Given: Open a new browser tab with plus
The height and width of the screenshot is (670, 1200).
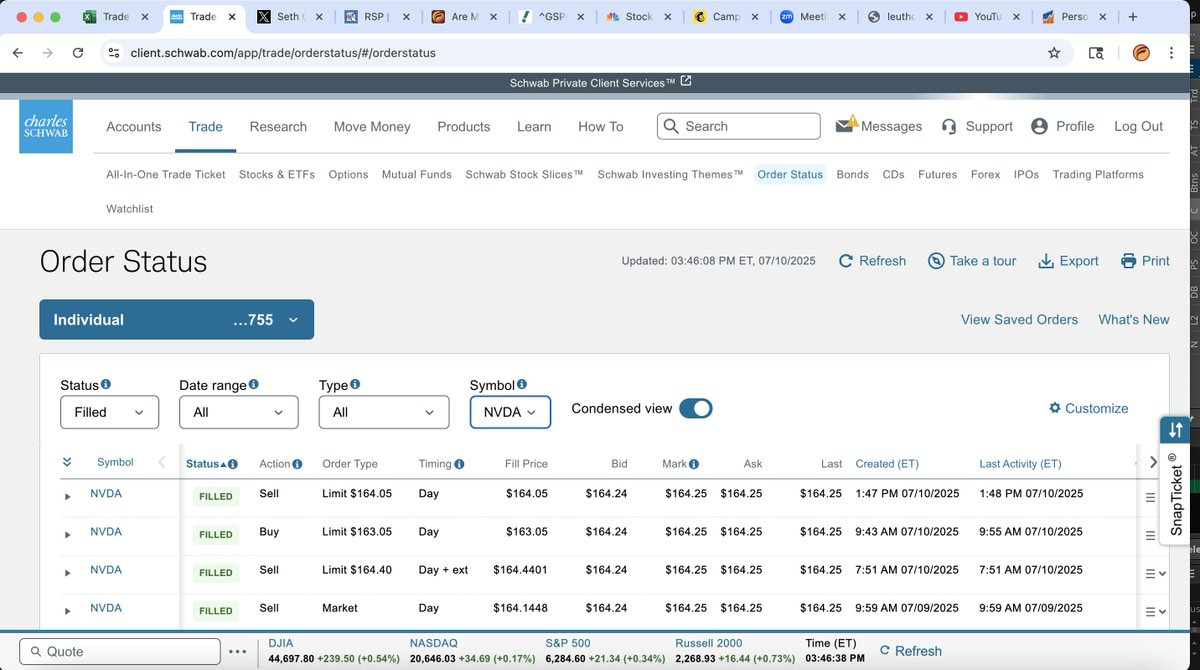Looking at the screenshot, I should click(x=1132, y=17).
